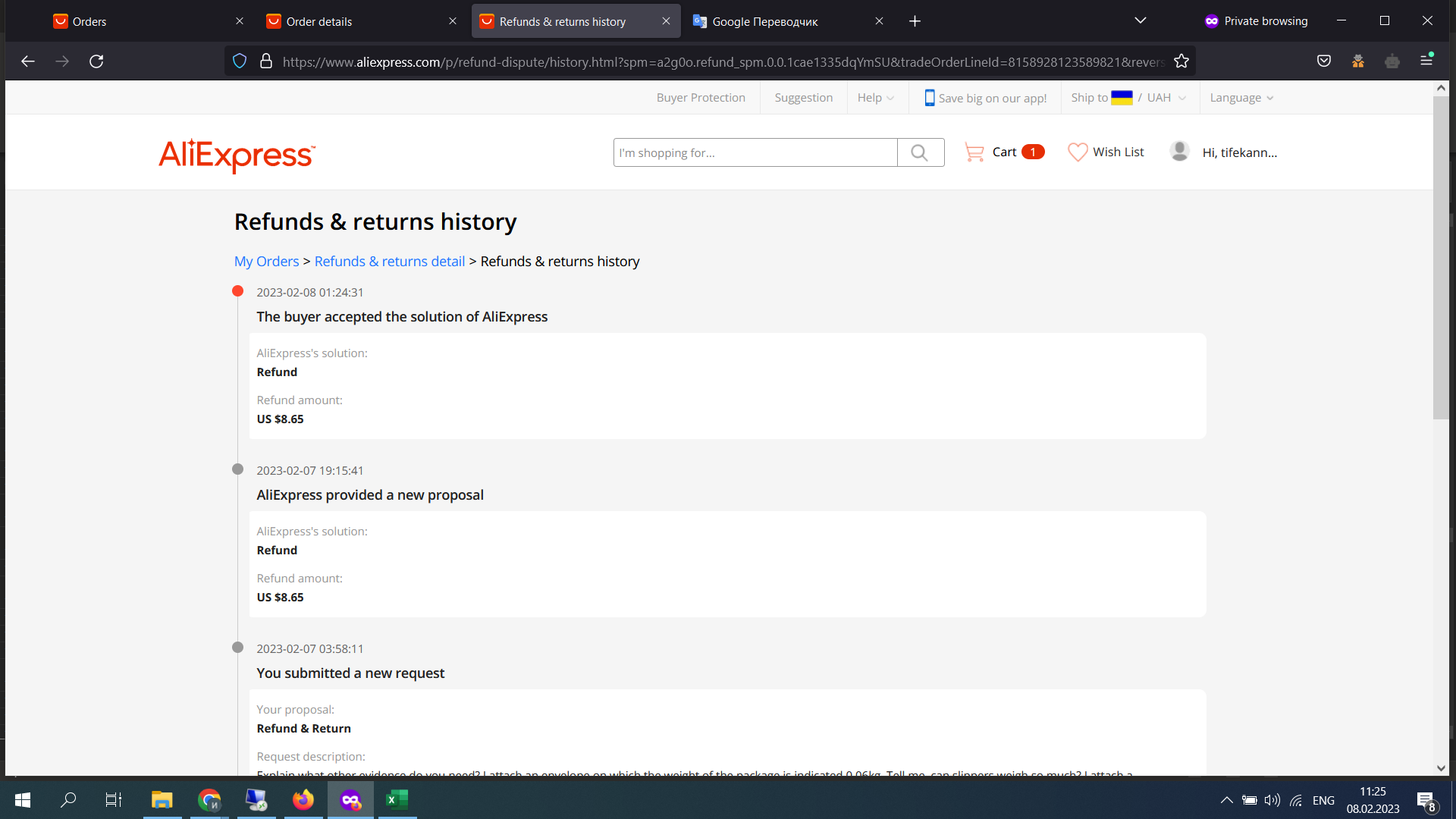Viewport: 1456px width, 819px height.
Task: Close the Order details tab
Action: point(453,21)
